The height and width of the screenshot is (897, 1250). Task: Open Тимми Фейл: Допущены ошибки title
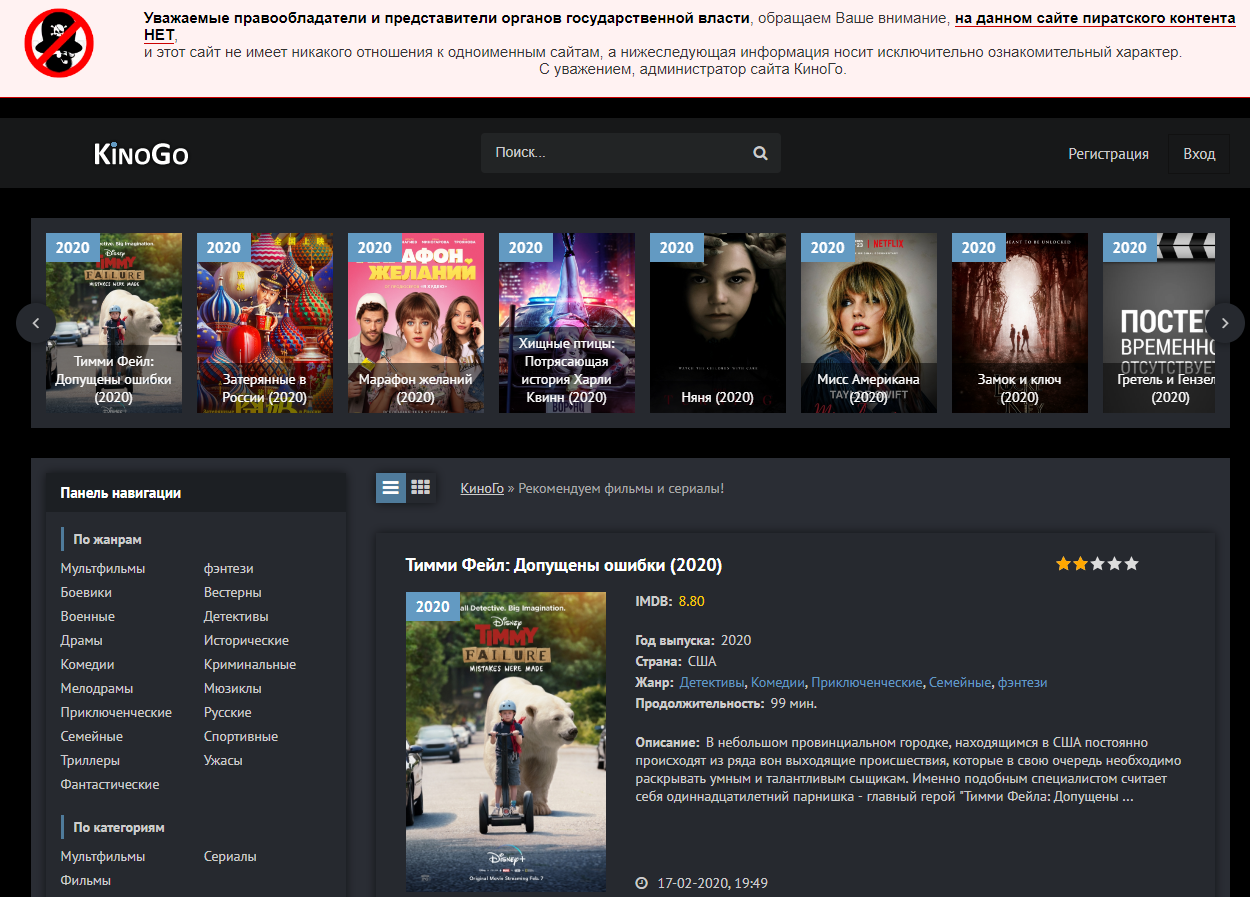point(563,565)
